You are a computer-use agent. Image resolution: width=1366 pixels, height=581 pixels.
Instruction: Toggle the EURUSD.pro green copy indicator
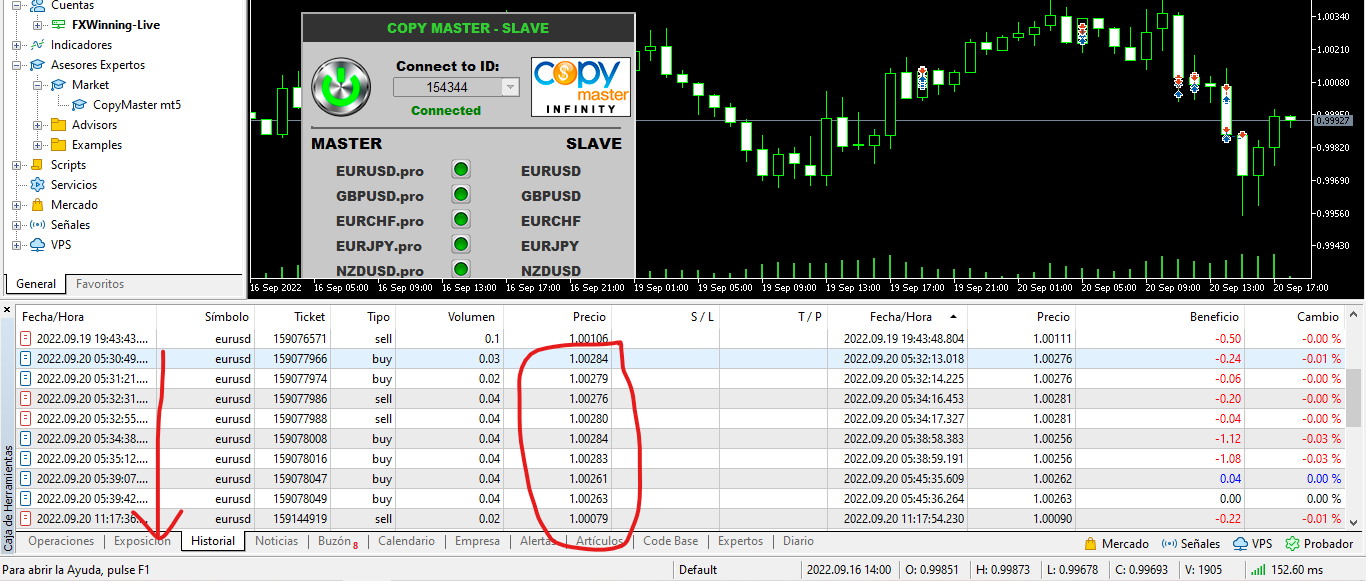tap(461, 170)
